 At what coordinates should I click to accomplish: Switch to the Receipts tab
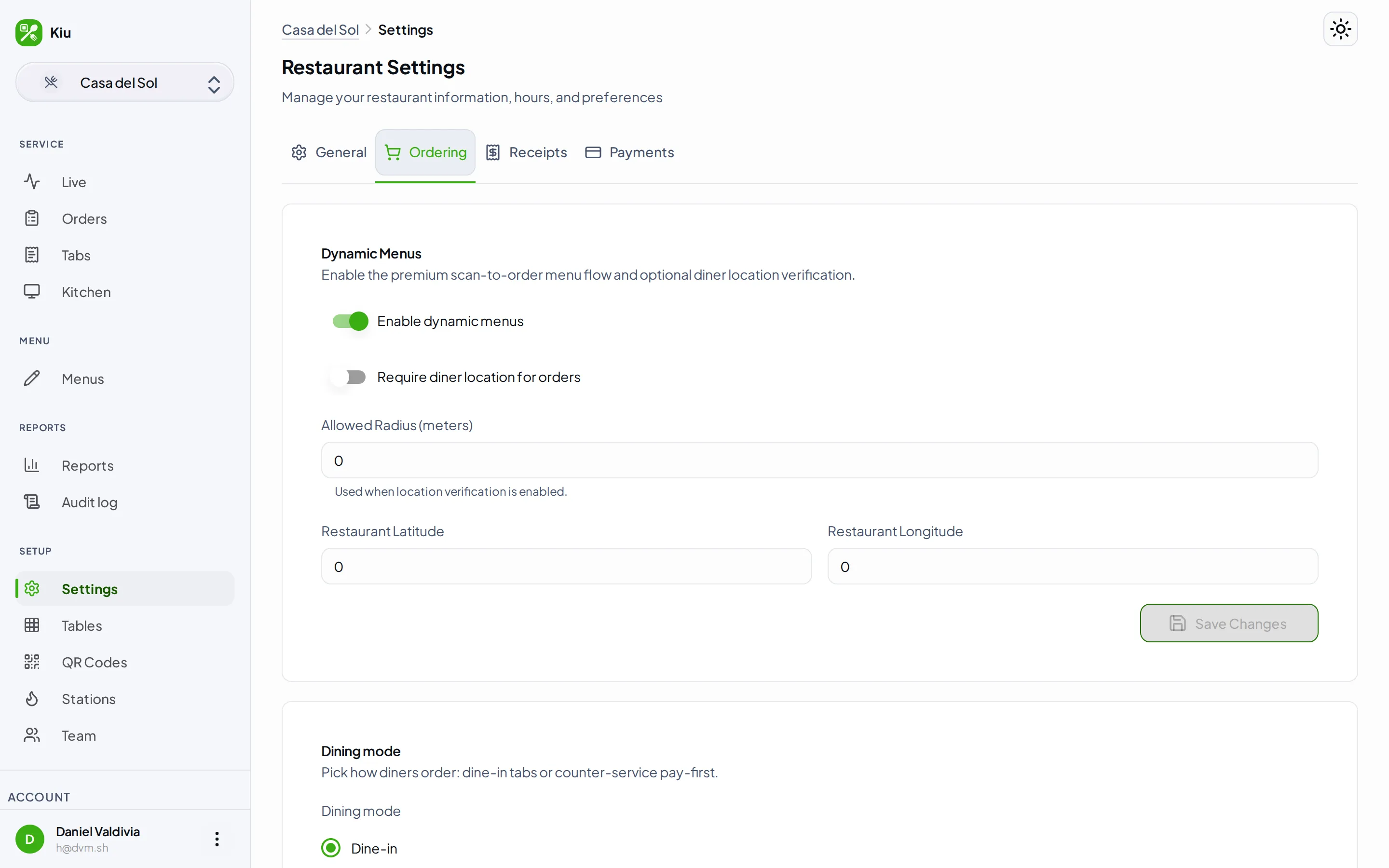tap(526, 152)
